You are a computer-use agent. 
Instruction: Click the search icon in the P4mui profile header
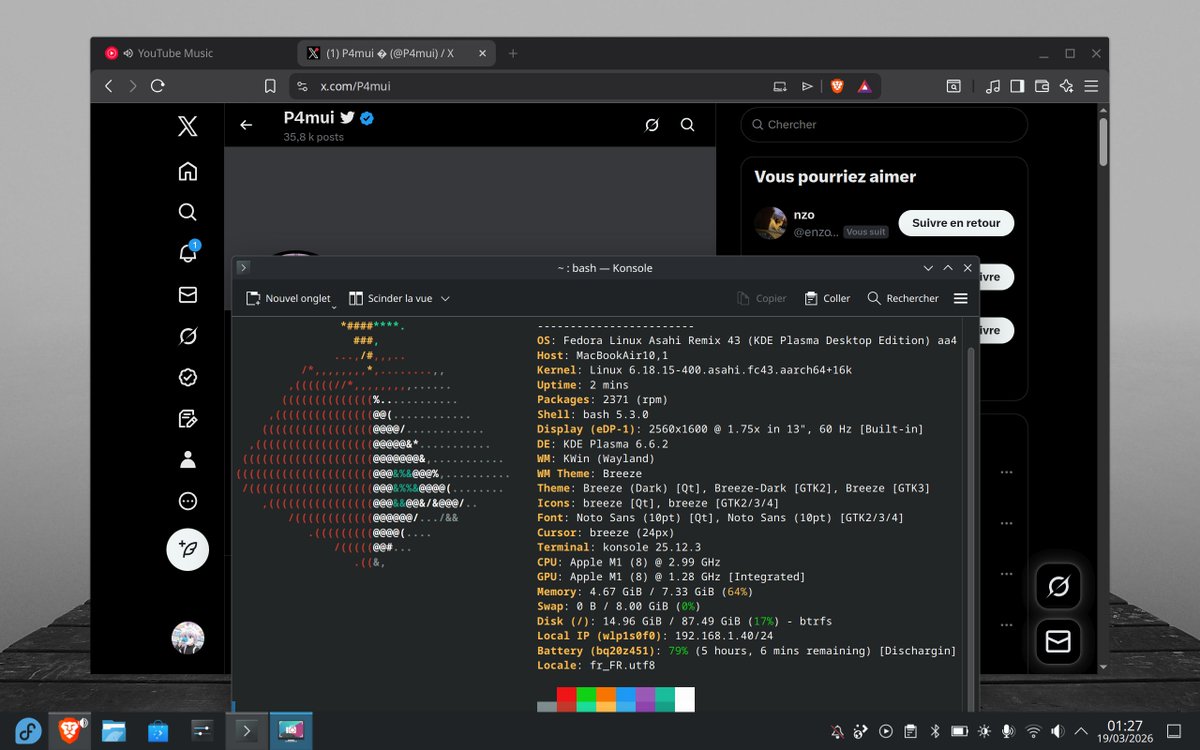[687, 125]
